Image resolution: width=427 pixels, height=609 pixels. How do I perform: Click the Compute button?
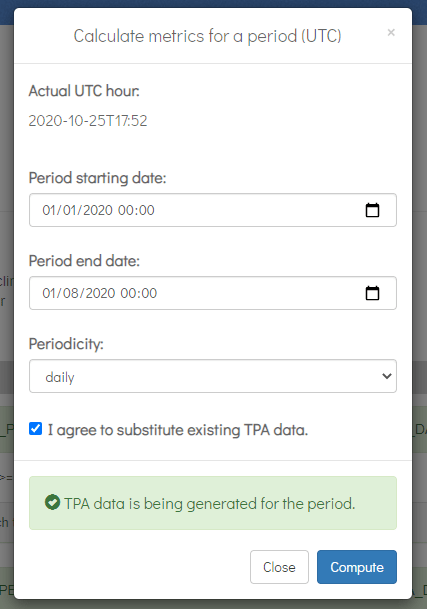[357, 567]
